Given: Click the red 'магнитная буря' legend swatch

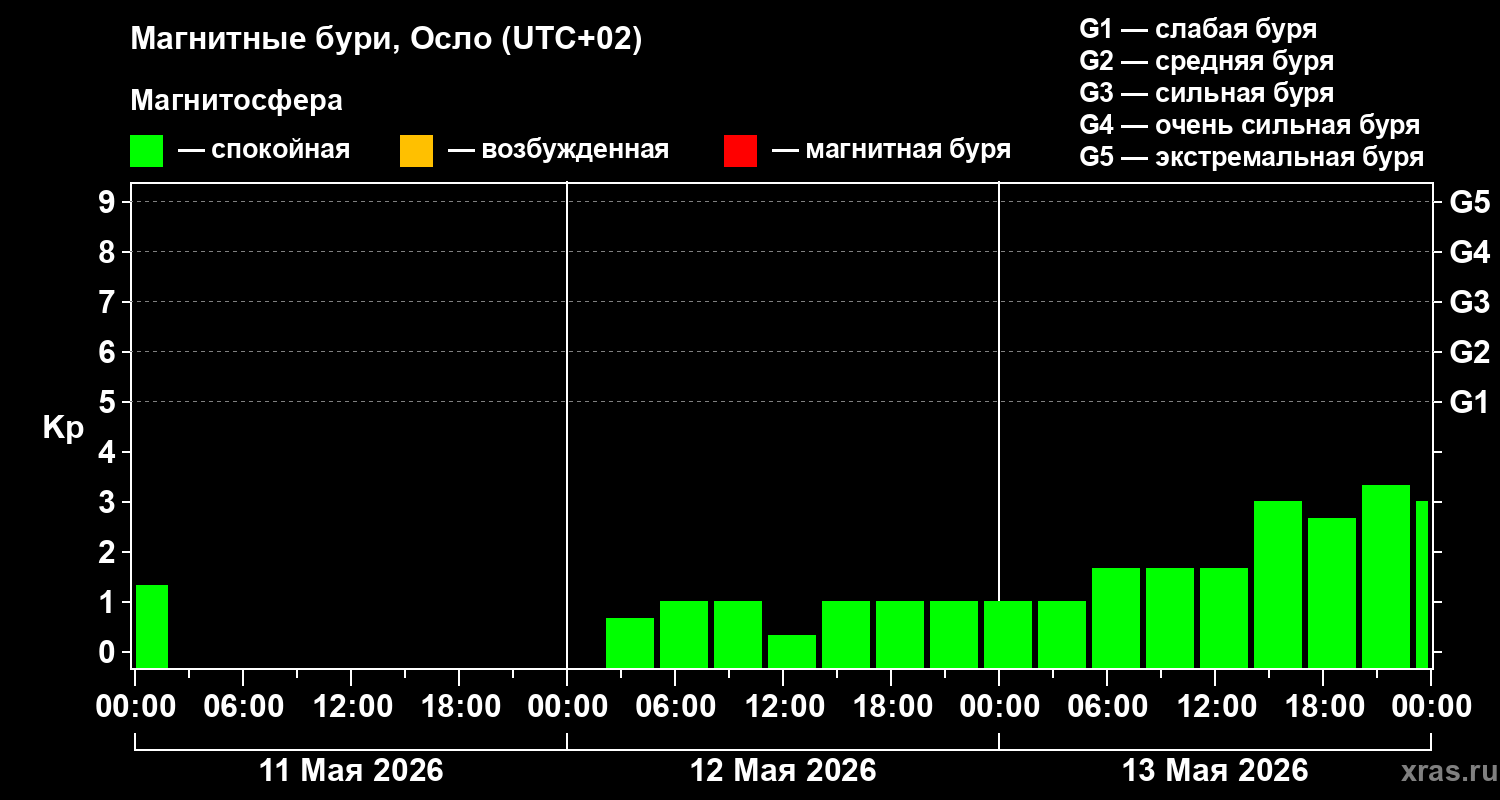Looking at the screenshot, I should [x=740, y=150].
